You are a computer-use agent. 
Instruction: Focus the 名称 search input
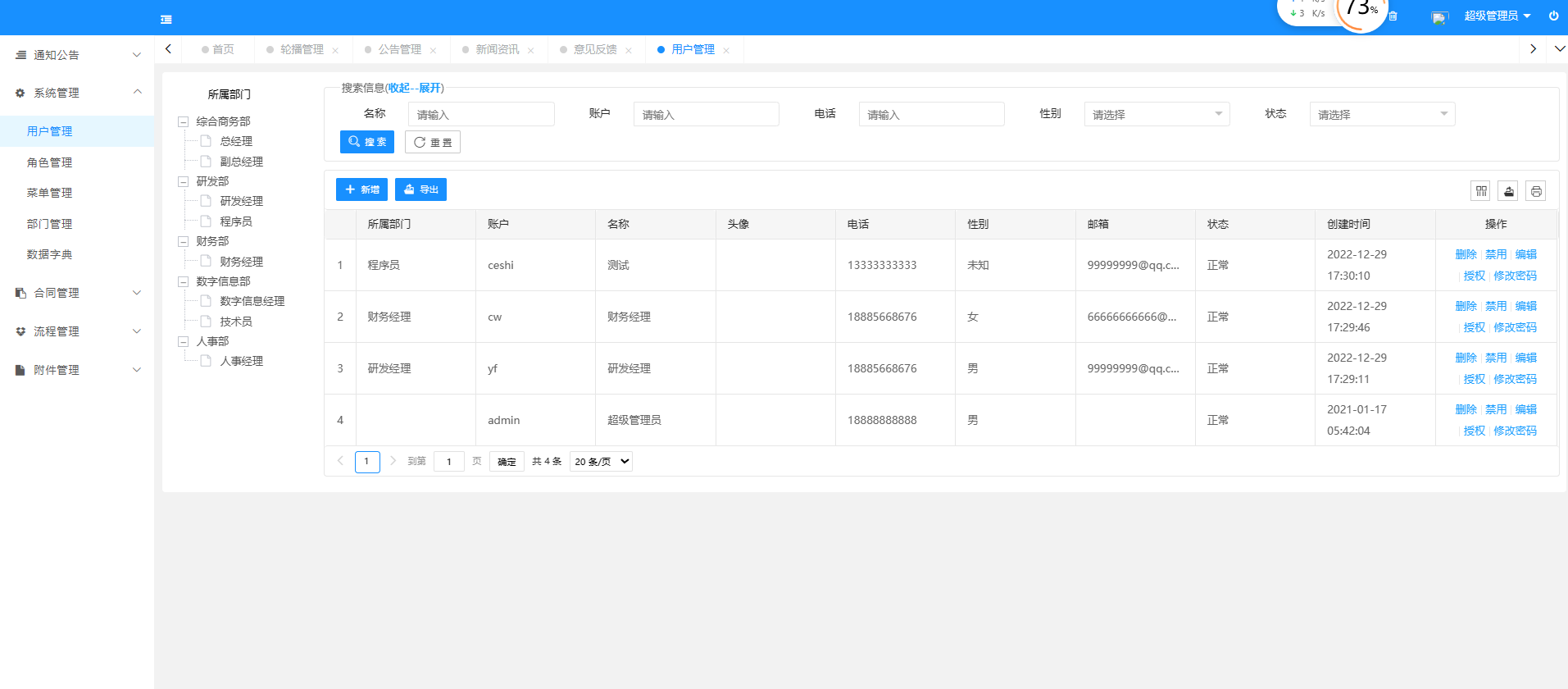coord(481,114)
